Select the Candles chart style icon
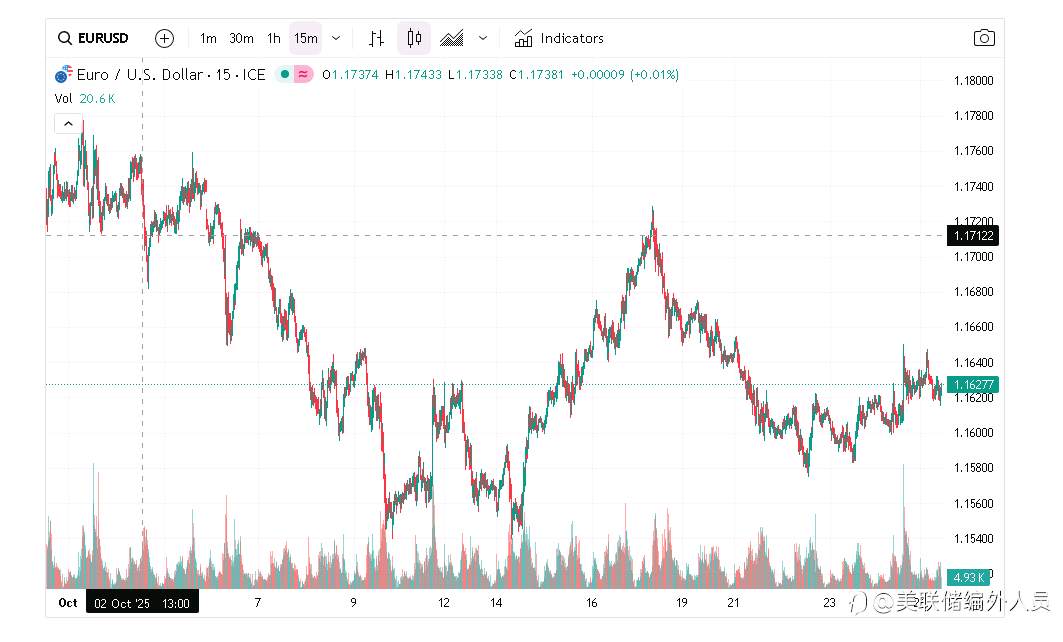Viewport: 1063px width, 642px height. point(414,38)
